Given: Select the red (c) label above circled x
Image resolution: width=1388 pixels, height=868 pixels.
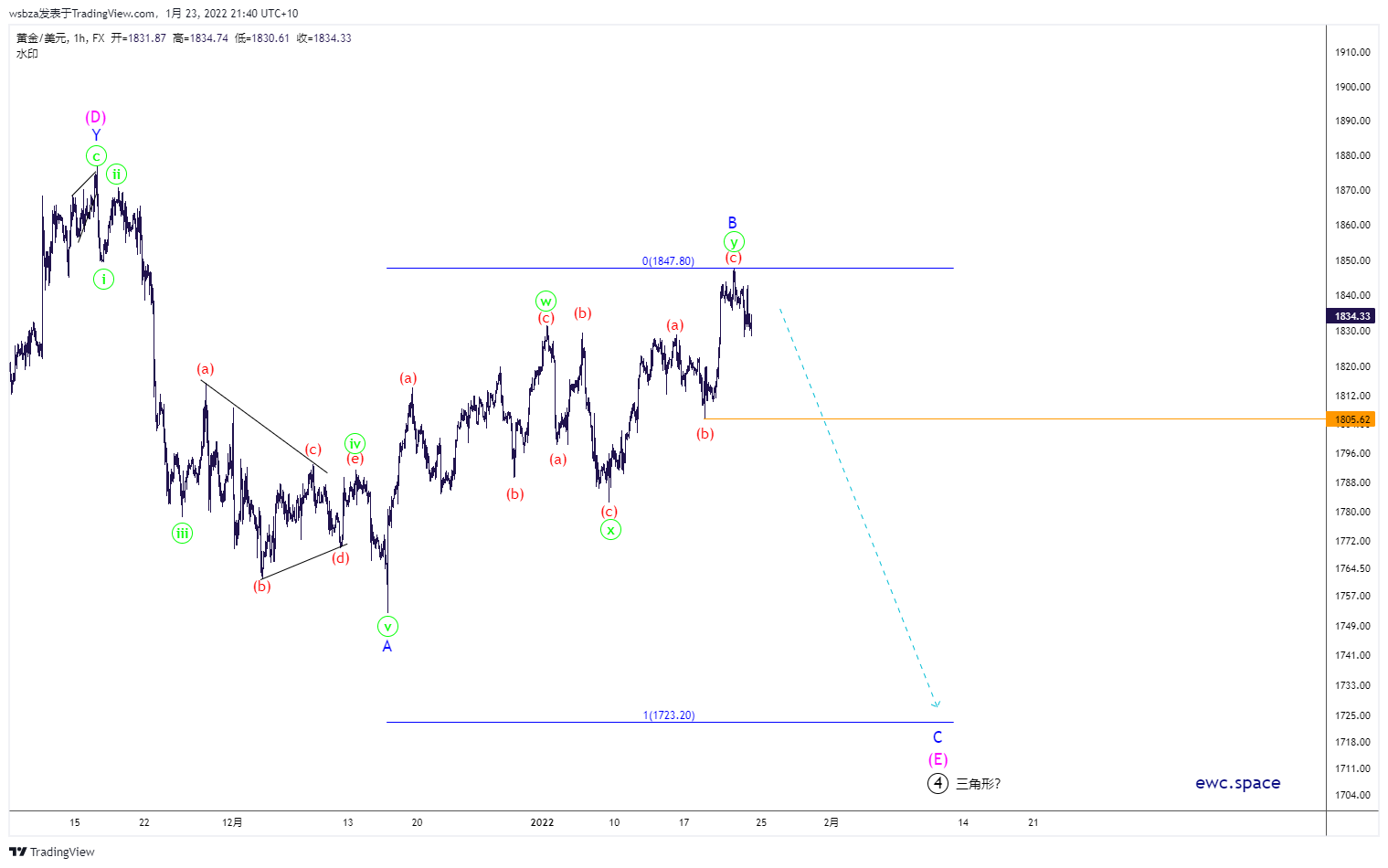Looking at the screenshot, I should (609, 512).
